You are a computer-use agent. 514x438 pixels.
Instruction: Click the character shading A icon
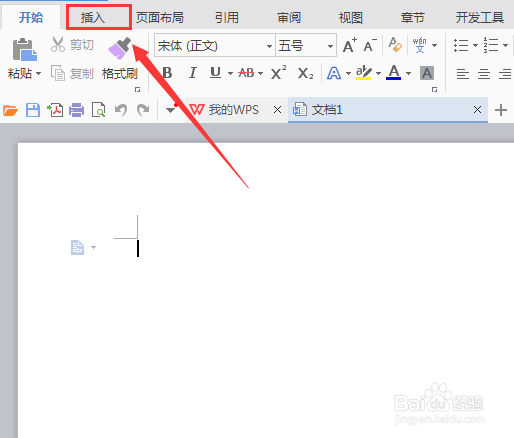pyautogui.click(x=427, y=73)
